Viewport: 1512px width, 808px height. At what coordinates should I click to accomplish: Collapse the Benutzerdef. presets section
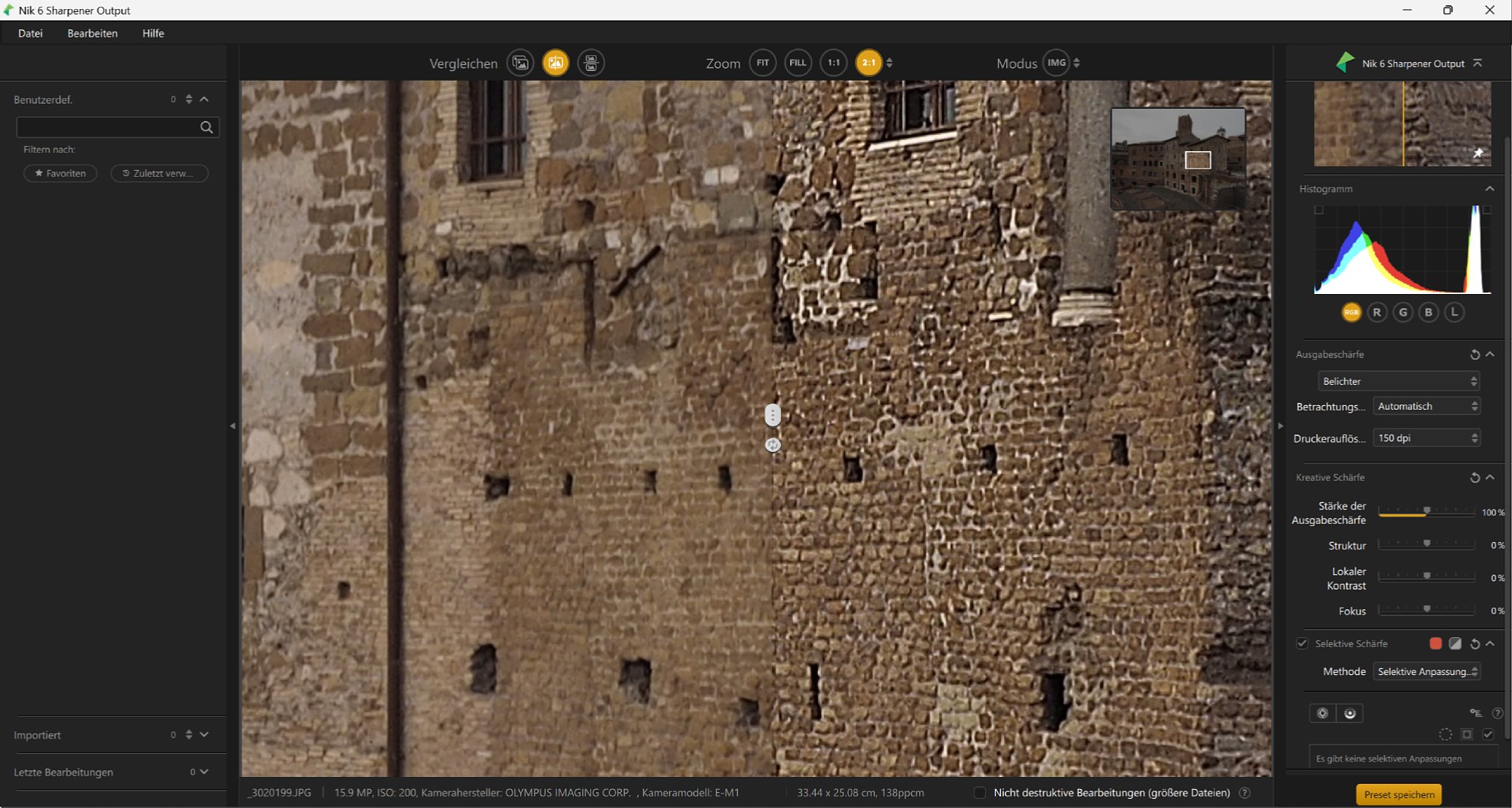point(204,99)
